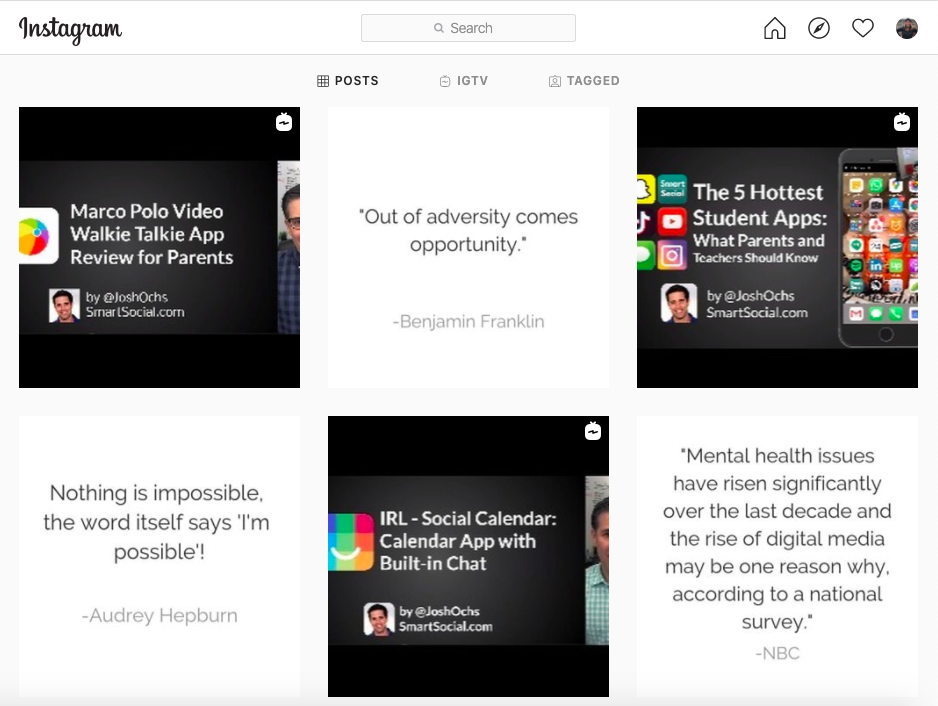The height and width of the screenshot is (706, 938).
Task: Switch to the TAGGED tab
Action: (584, 81)
